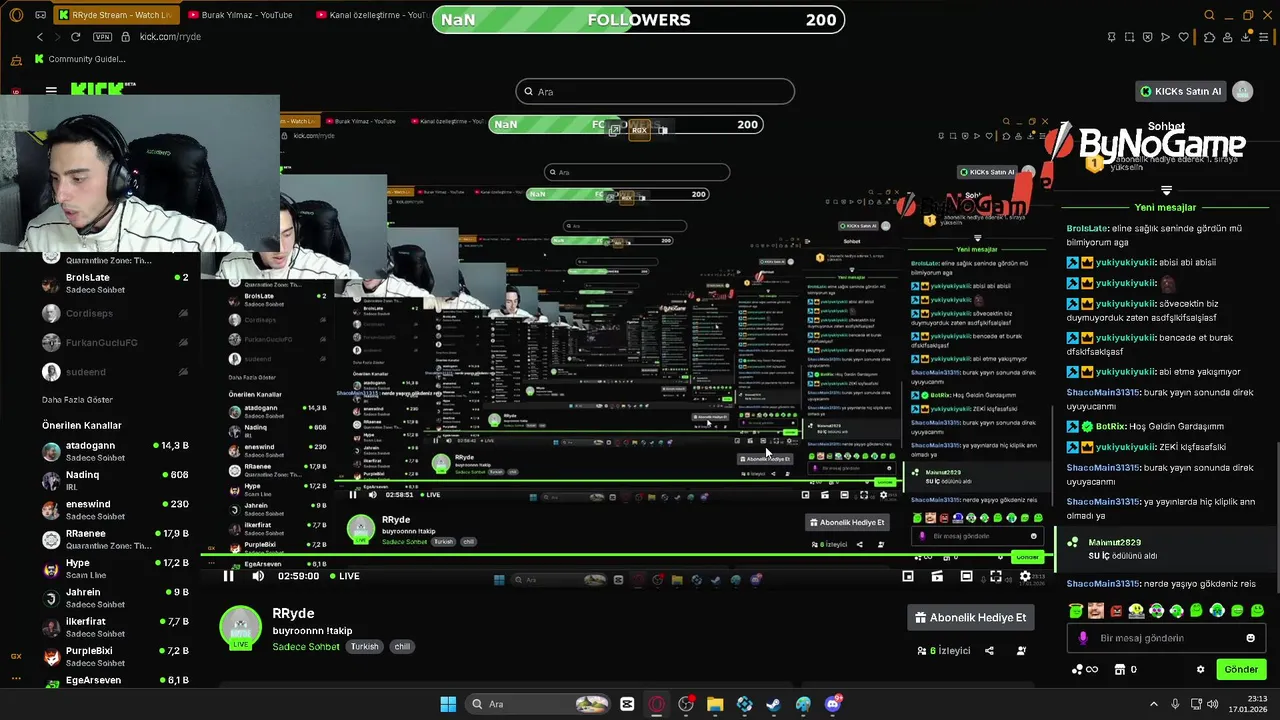Image resolution: width=1280 pixels, height=720 pixels.
Task: Toggle the Kick sidebar hamburger menu
Action: tap(51, 90)
